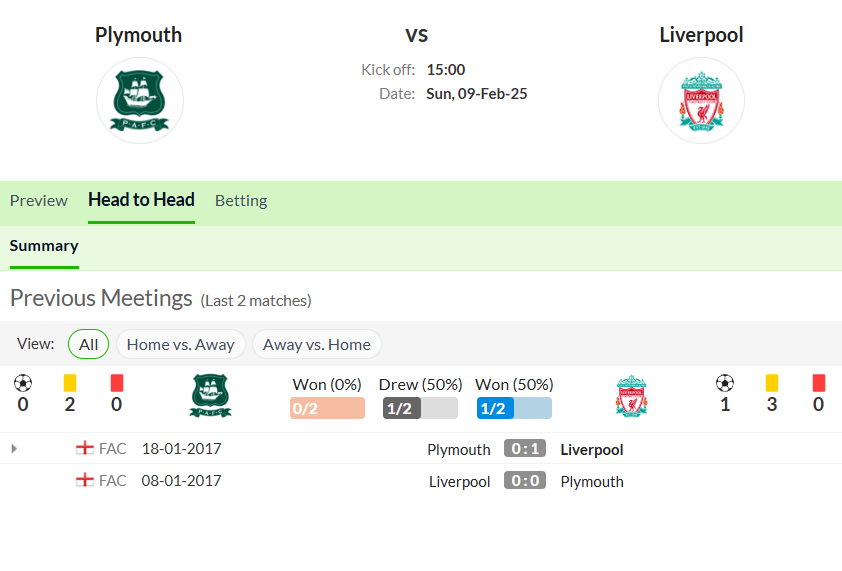Click Liverpool's small crest in the stats row

point(632,396)
